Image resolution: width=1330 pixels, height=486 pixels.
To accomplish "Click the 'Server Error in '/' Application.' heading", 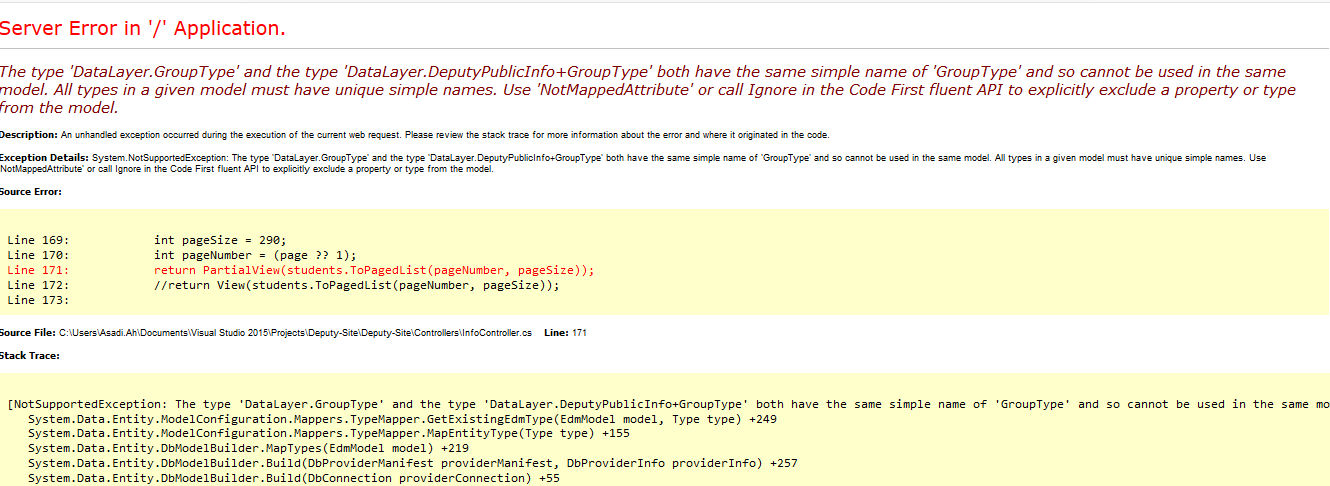I will (x=143, y=28).
